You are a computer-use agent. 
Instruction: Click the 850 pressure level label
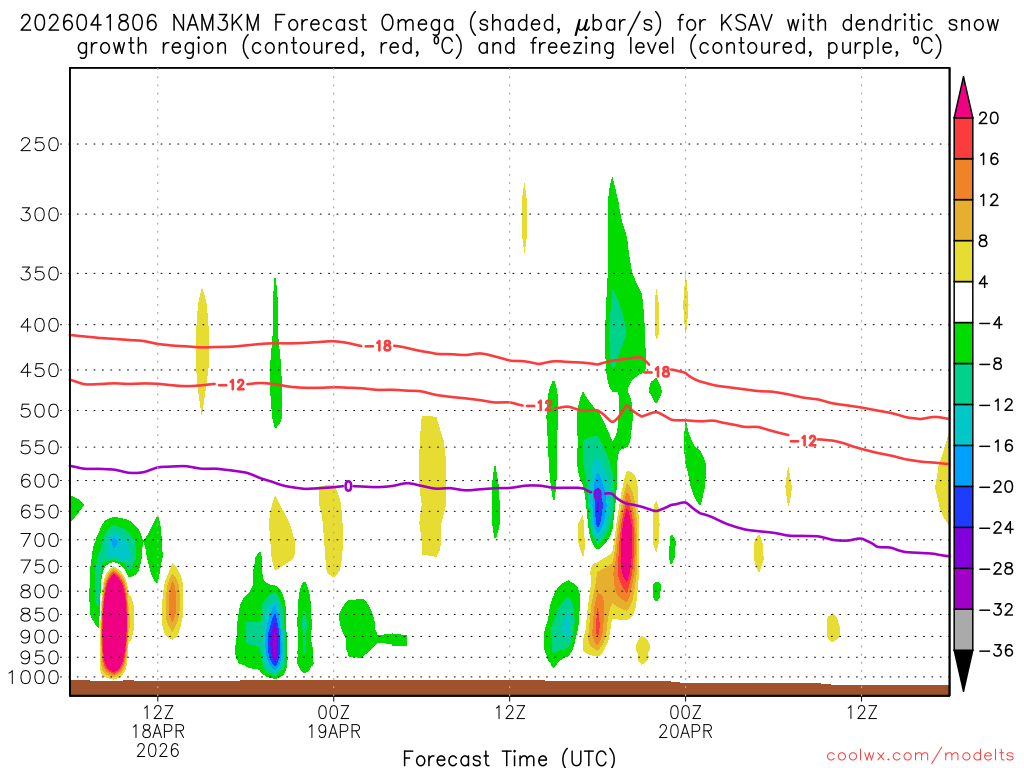click(40, 615)
